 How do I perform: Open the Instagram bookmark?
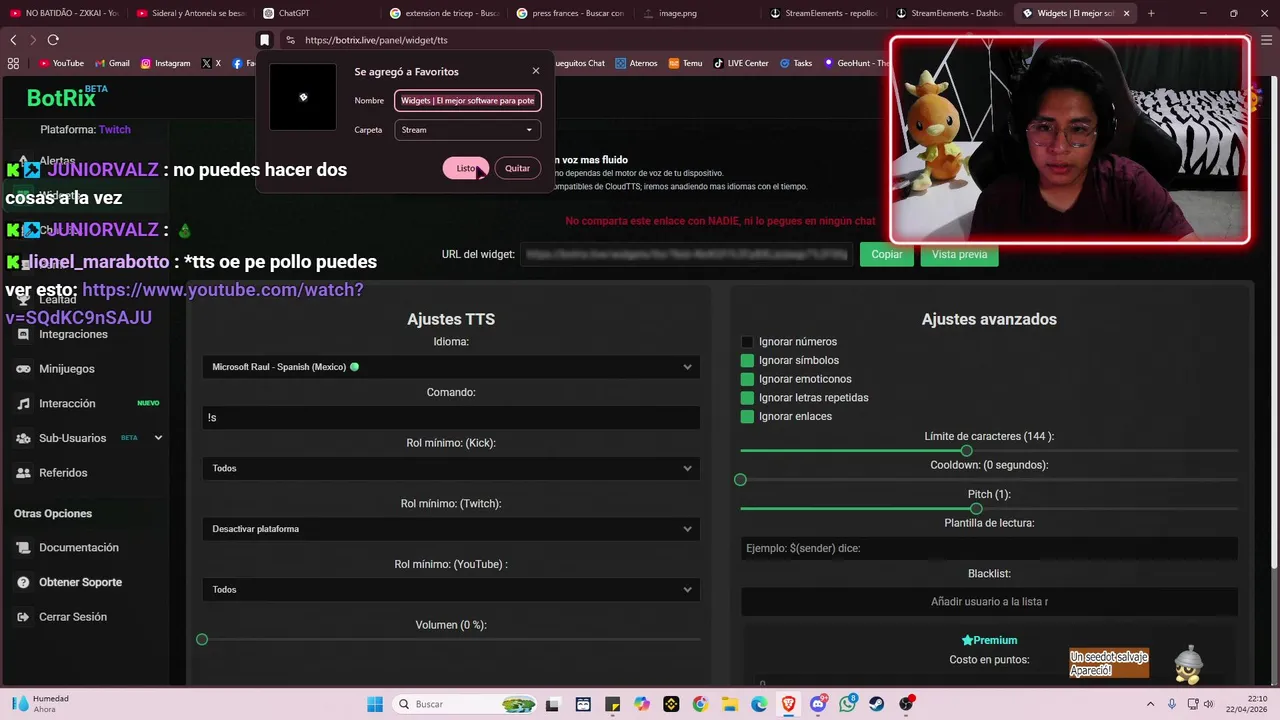(x=165, y=63)
